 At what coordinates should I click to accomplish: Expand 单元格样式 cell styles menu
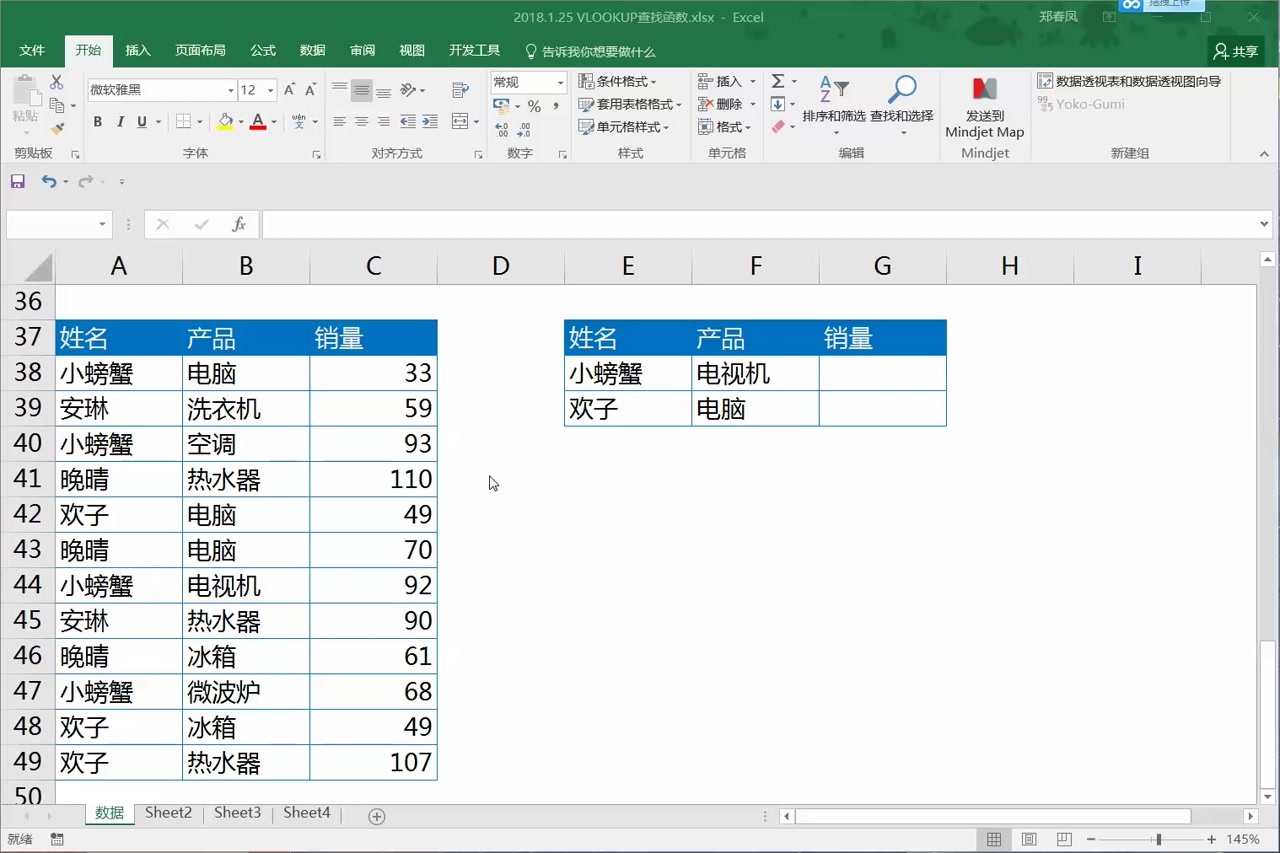[x=623, y=127]
